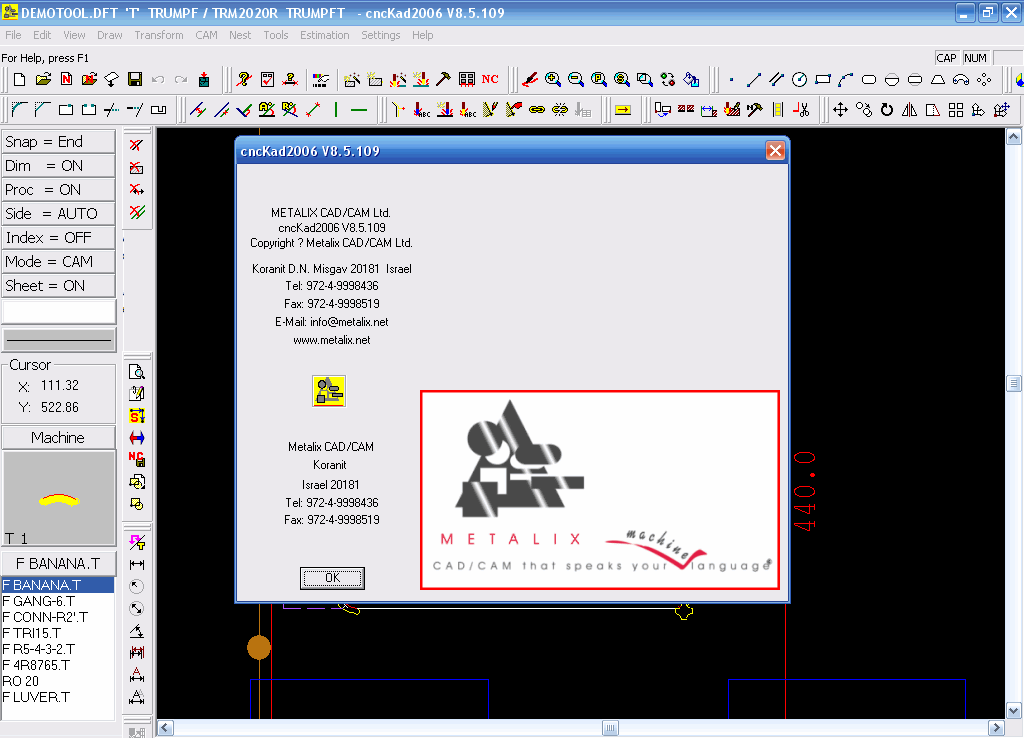1024x738 pixels.
Task: Click the array grid of four squares icon
Action: click(955, 110)
